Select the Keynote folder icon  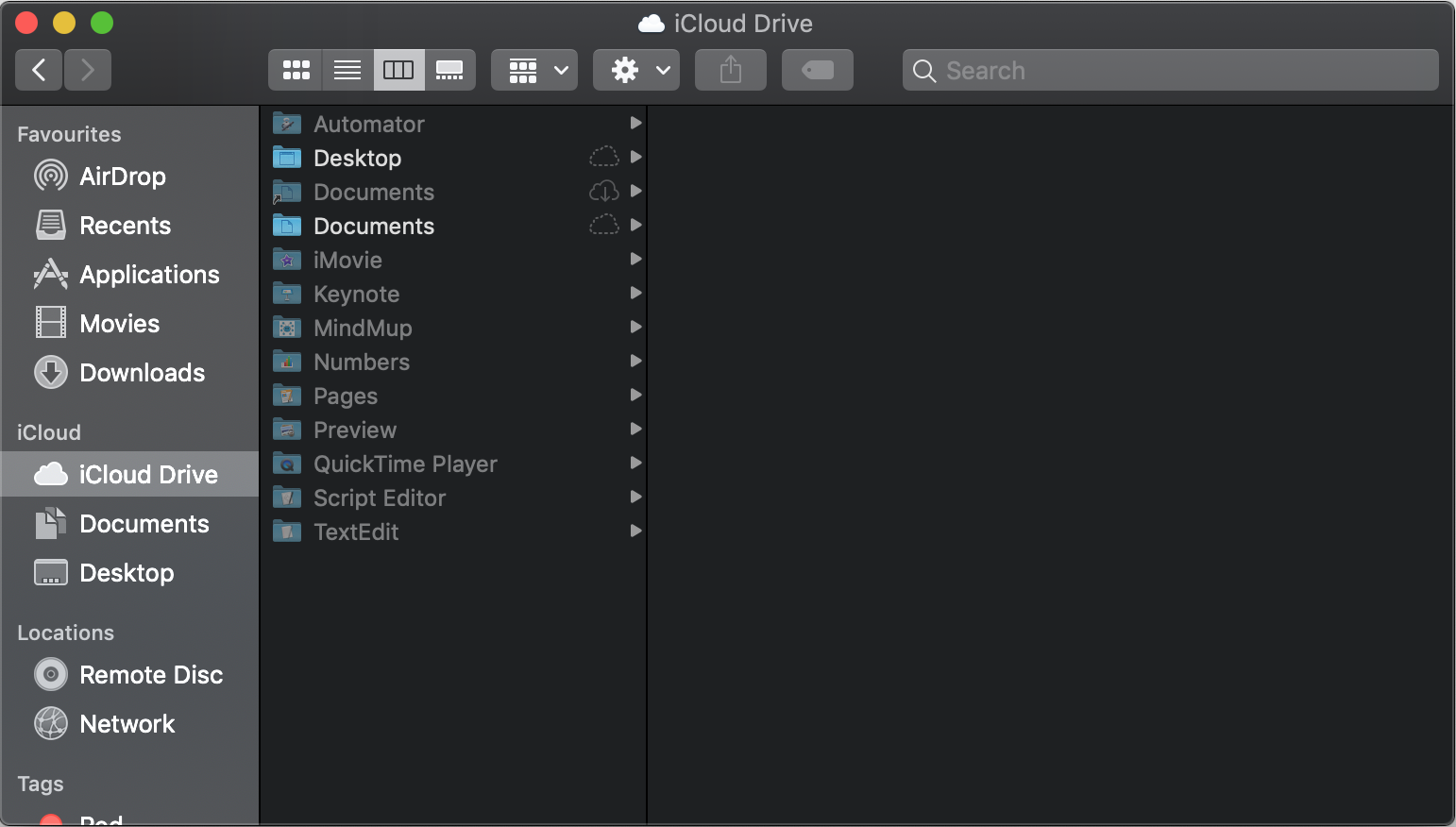pos(287,294)
